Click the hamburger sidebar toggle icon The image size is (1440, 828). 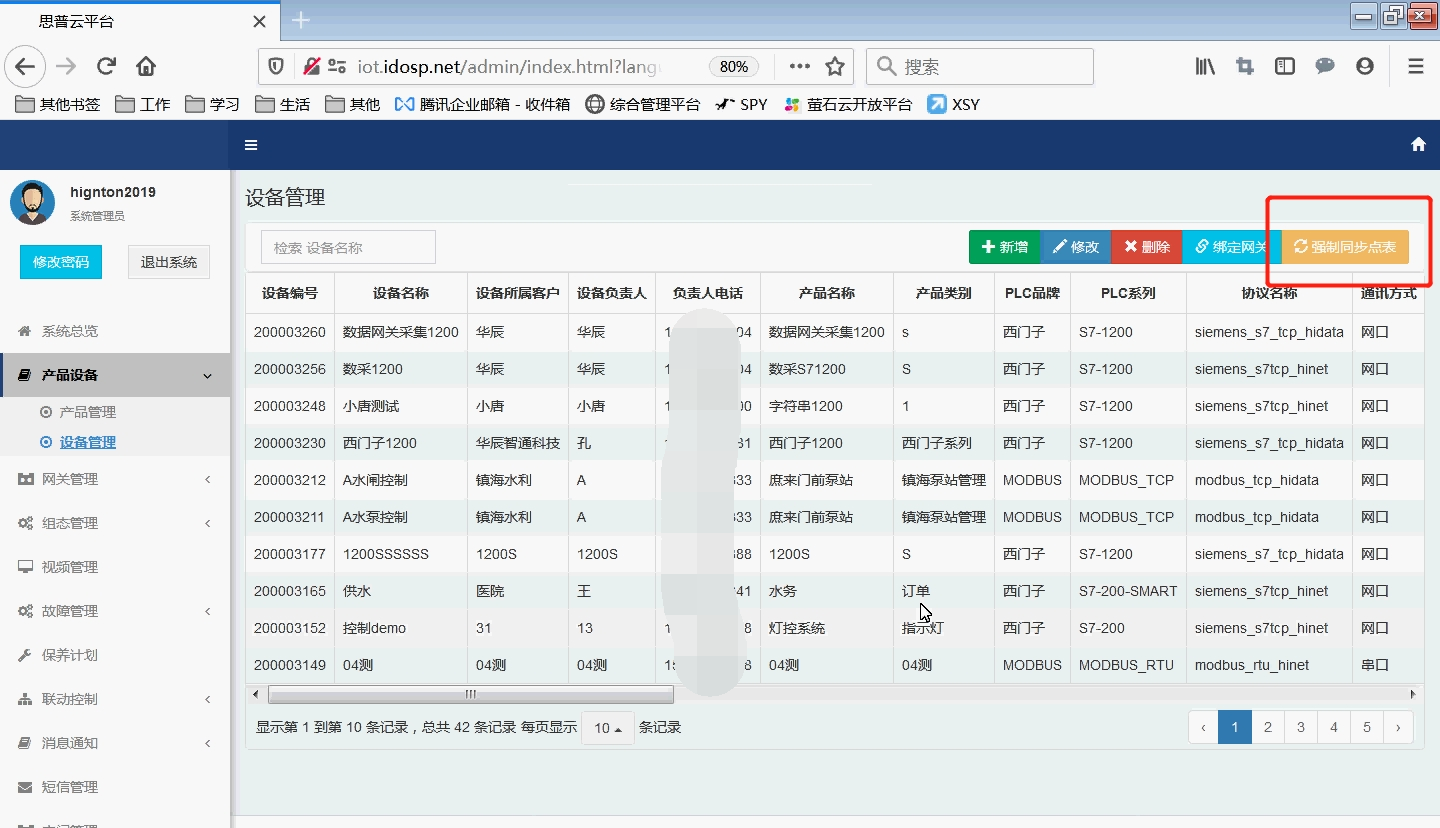pyautogui.click(x=251, y=145)
